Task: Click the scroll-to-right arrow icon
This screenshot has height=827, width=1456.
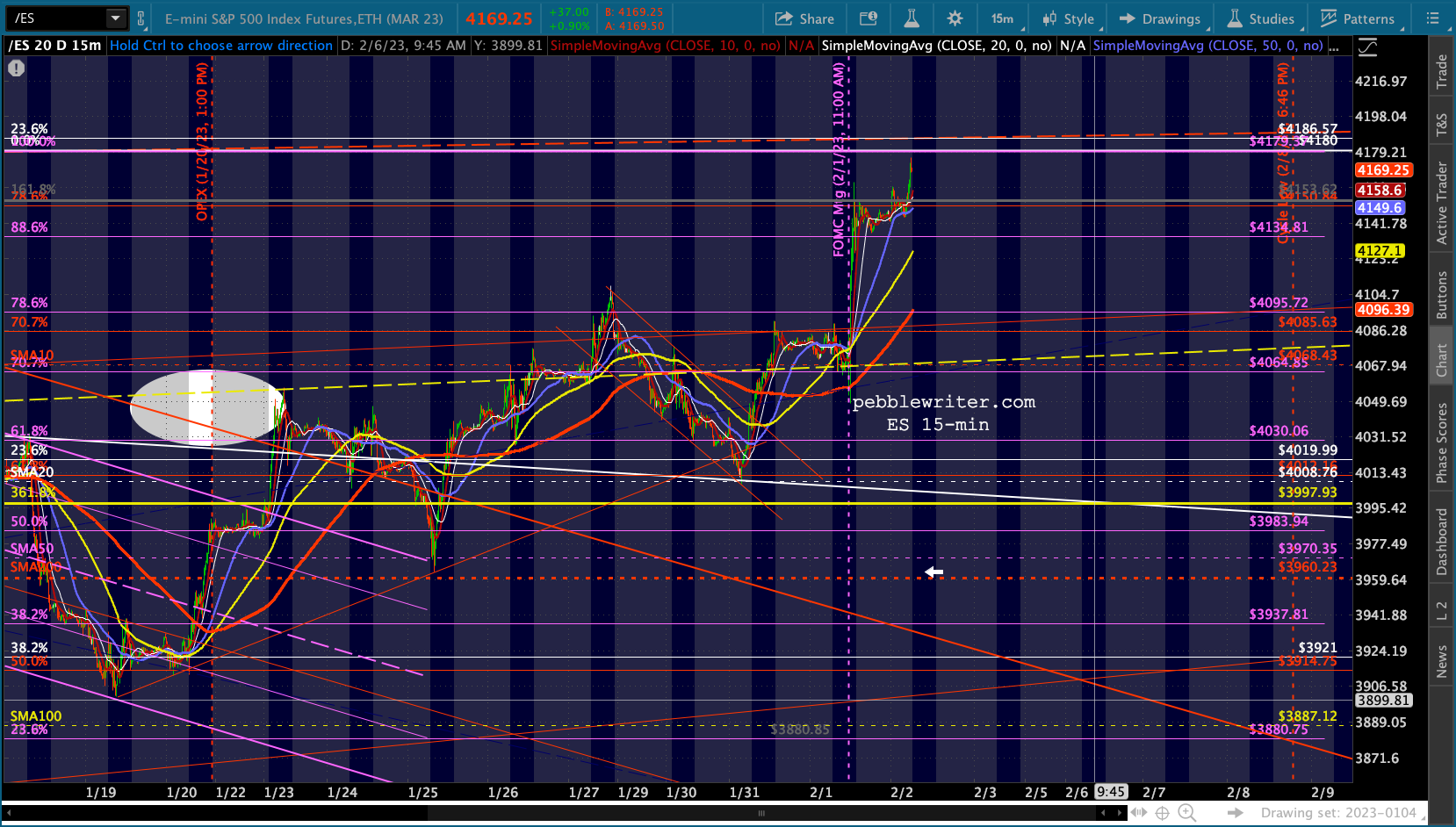Action: tap(1236, 813)
